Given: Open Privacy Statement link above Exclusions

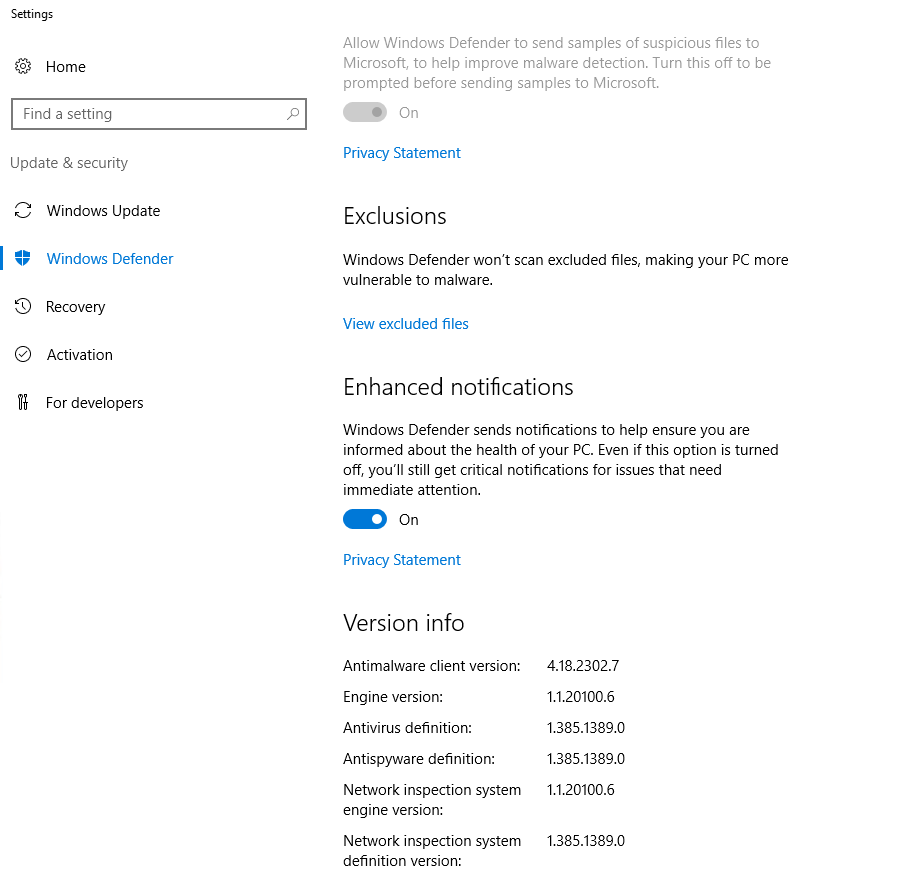Looking at the screenshot, I should click(401, 153).
